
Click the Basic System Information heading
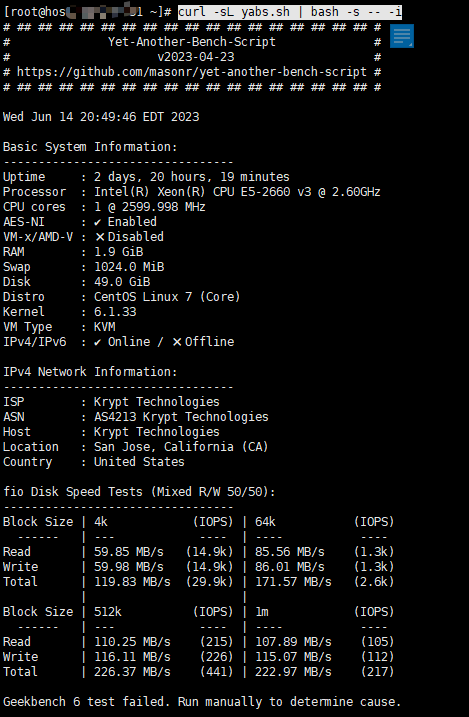90,147
